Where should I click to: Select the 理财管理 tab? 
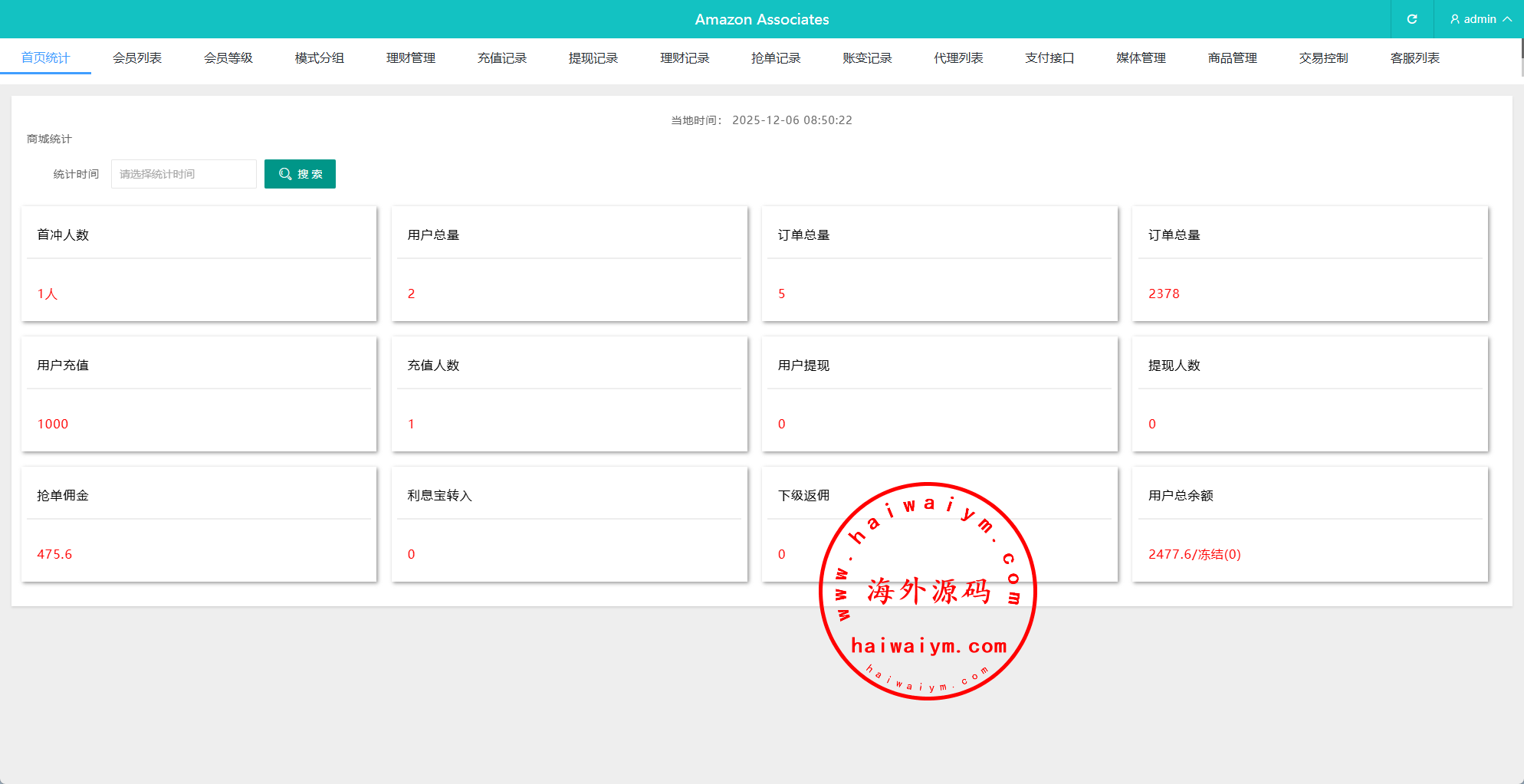point(410,58)
